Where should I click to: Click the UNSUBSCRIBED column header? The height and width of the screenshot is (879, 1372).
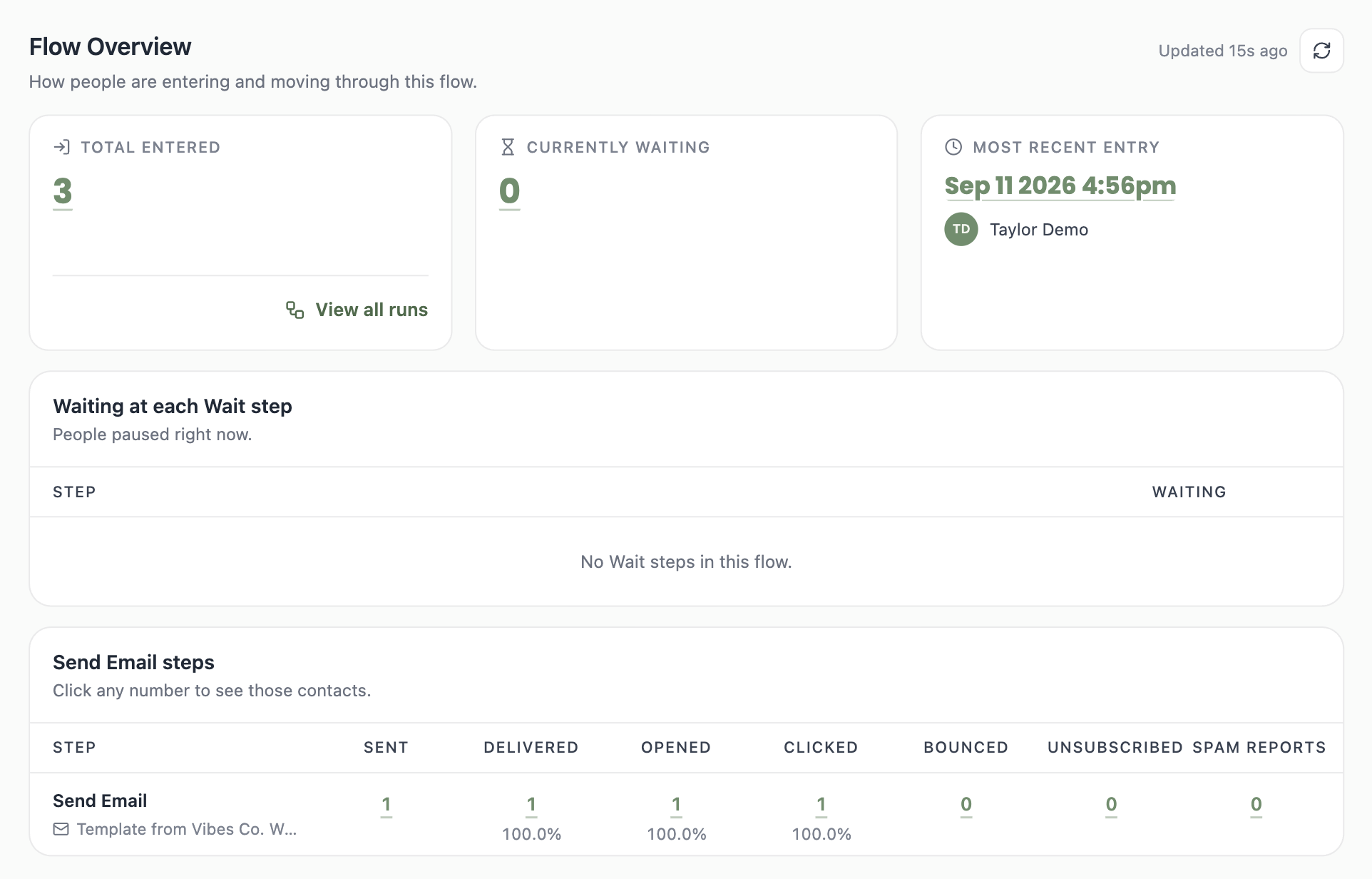point(1115,747)
